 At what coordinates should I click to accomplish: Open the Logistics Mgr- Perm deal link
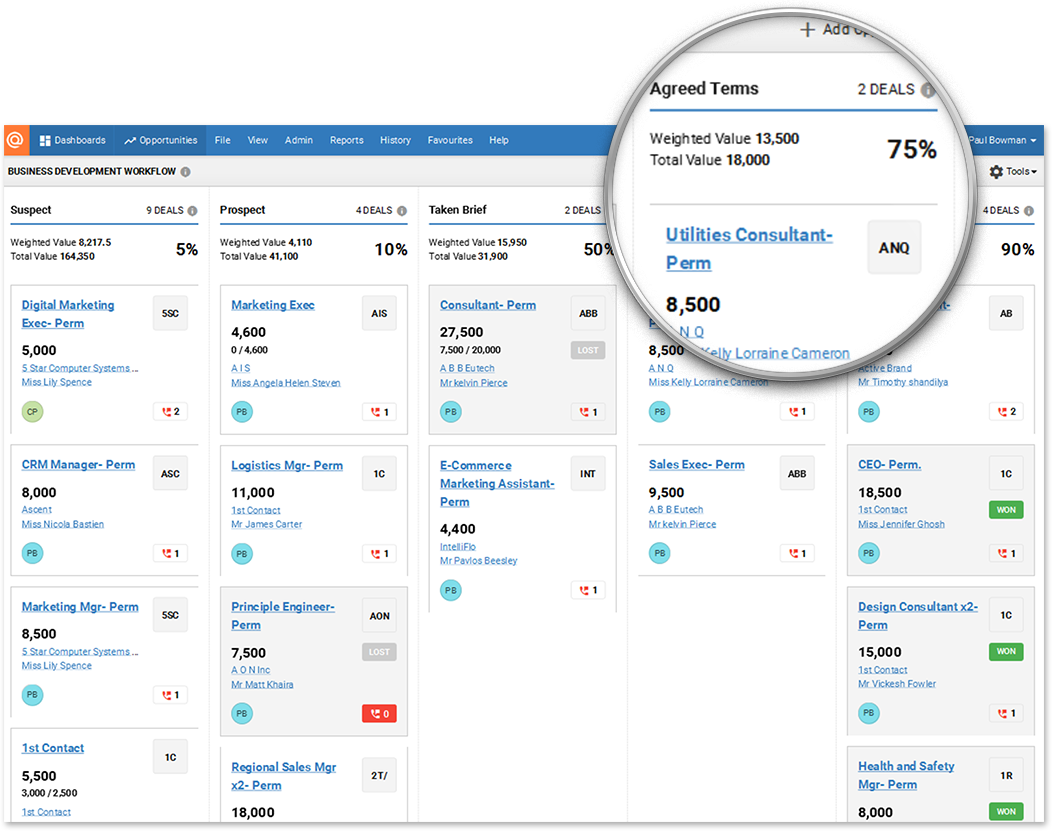coord(286,465)
